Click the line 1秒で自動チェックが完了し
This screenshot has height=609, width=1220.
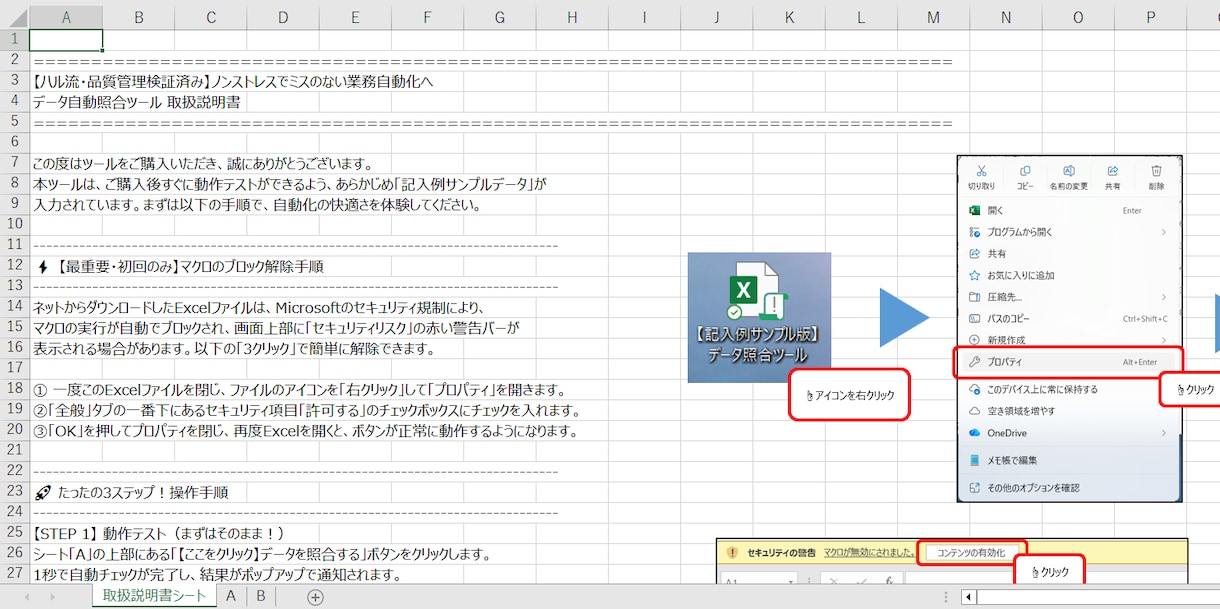coord(216,575)
